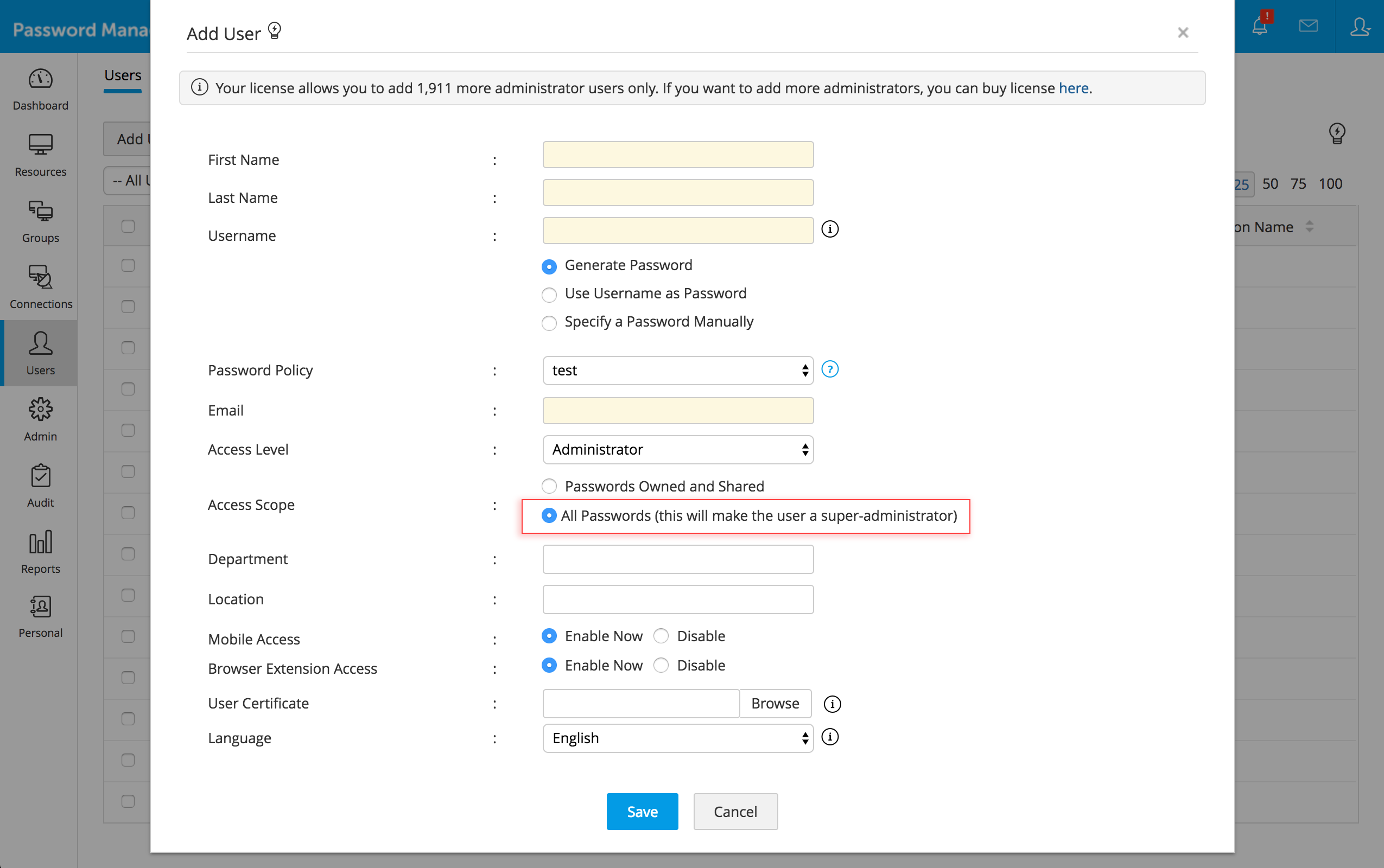Click the notification bell icon
This screenshot has width=1384, height=868.
1259,27
